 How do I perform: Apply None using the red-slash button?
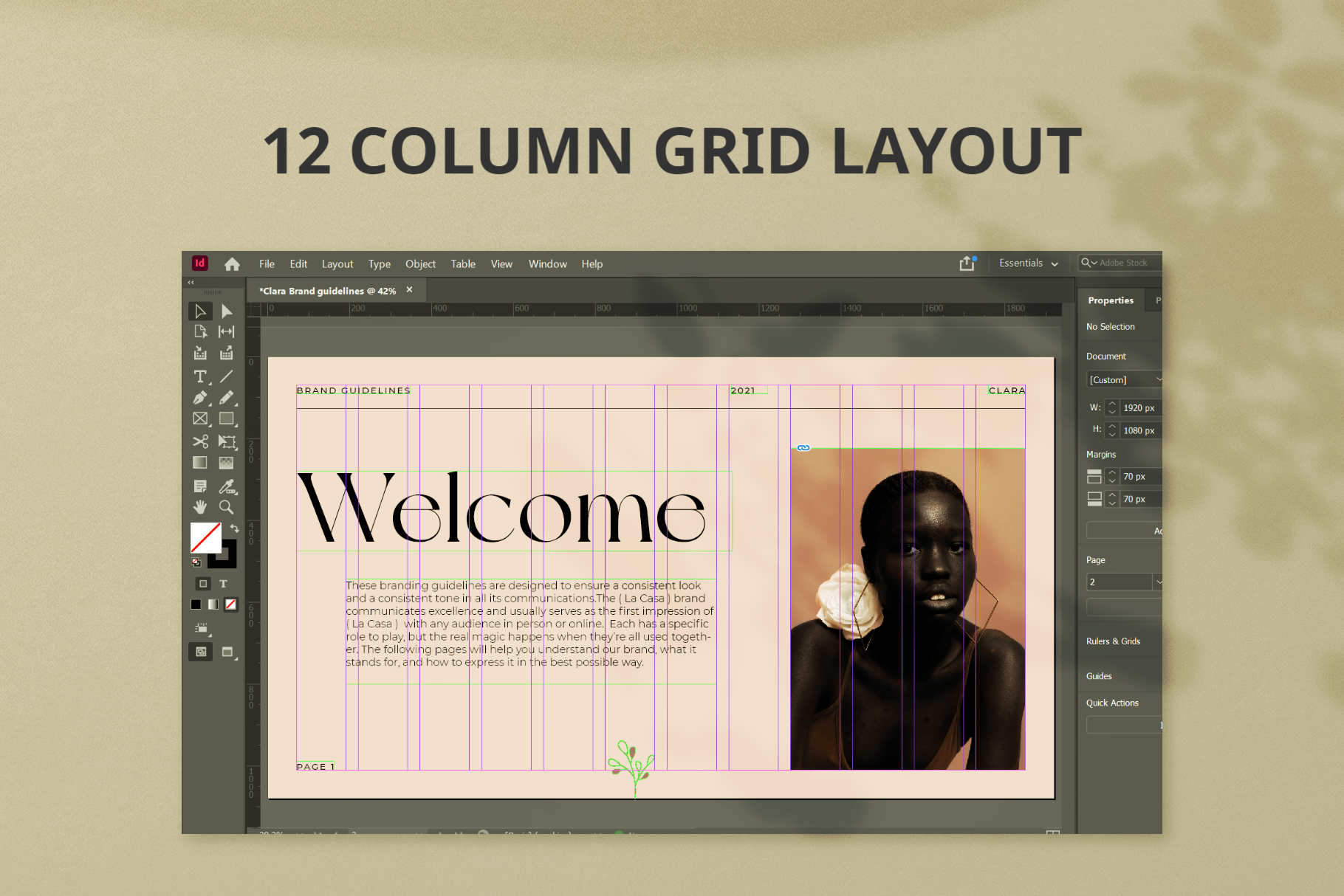point(231,604)
